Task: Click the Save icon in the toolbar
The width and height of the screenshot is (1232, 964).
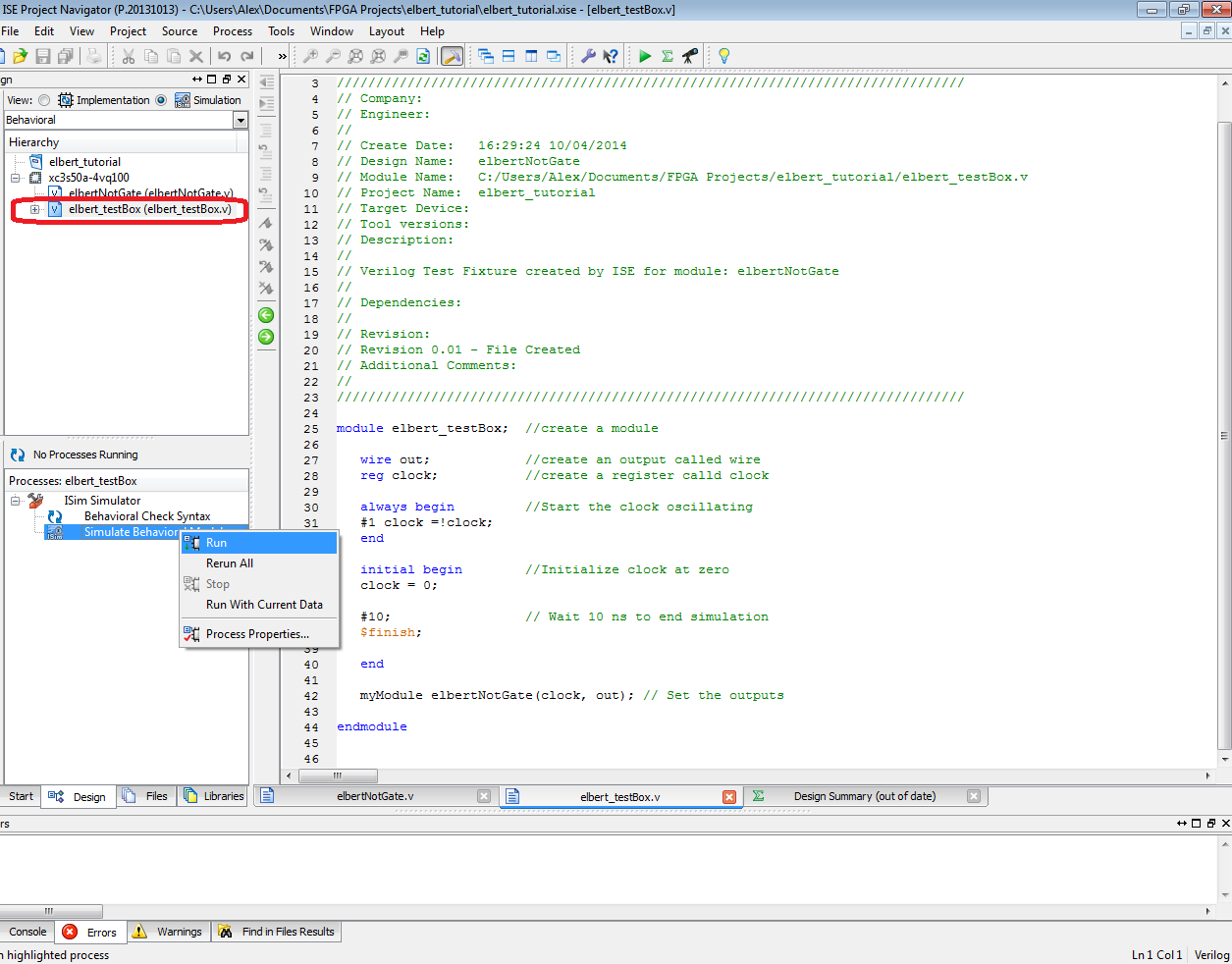Action: pyautogui.click(x=42, y=56)
